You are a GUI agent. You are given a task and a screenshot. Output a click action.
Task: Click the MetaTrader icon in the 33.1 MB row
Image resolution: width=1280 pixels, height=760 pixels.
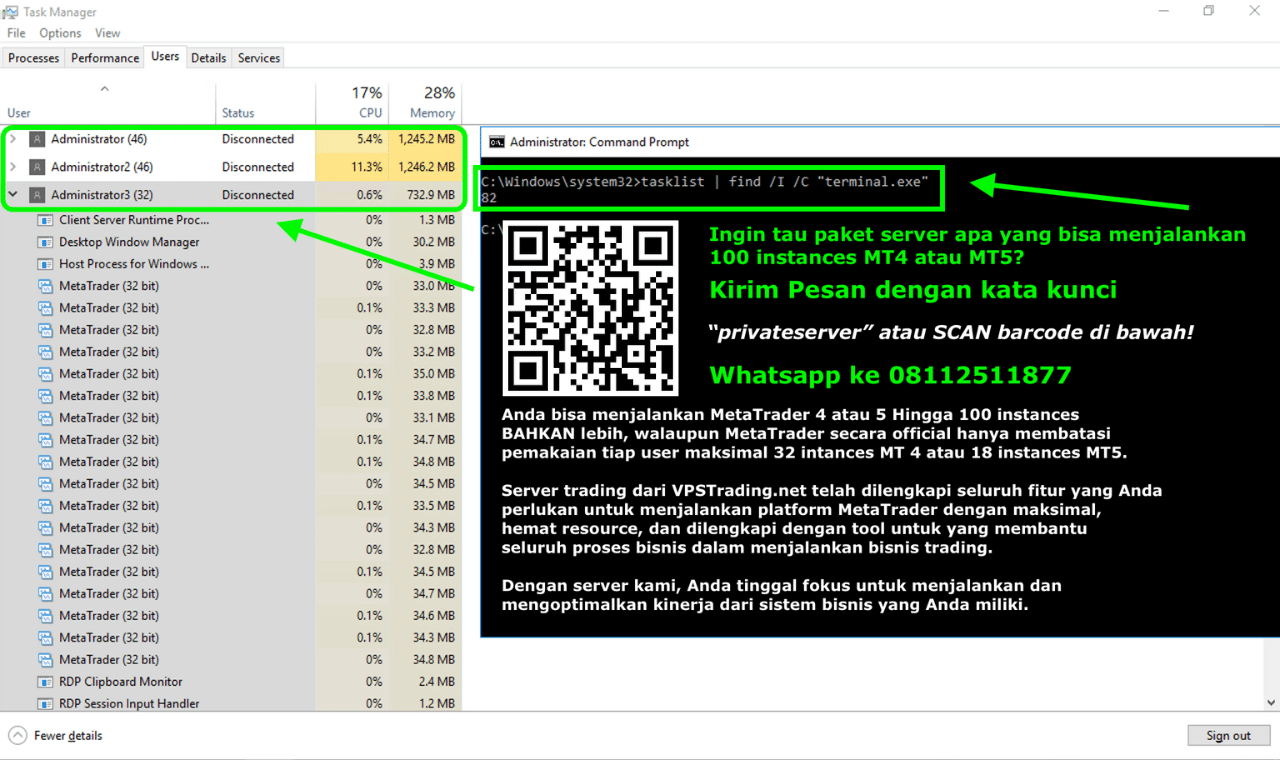click(x=45, y=418)
